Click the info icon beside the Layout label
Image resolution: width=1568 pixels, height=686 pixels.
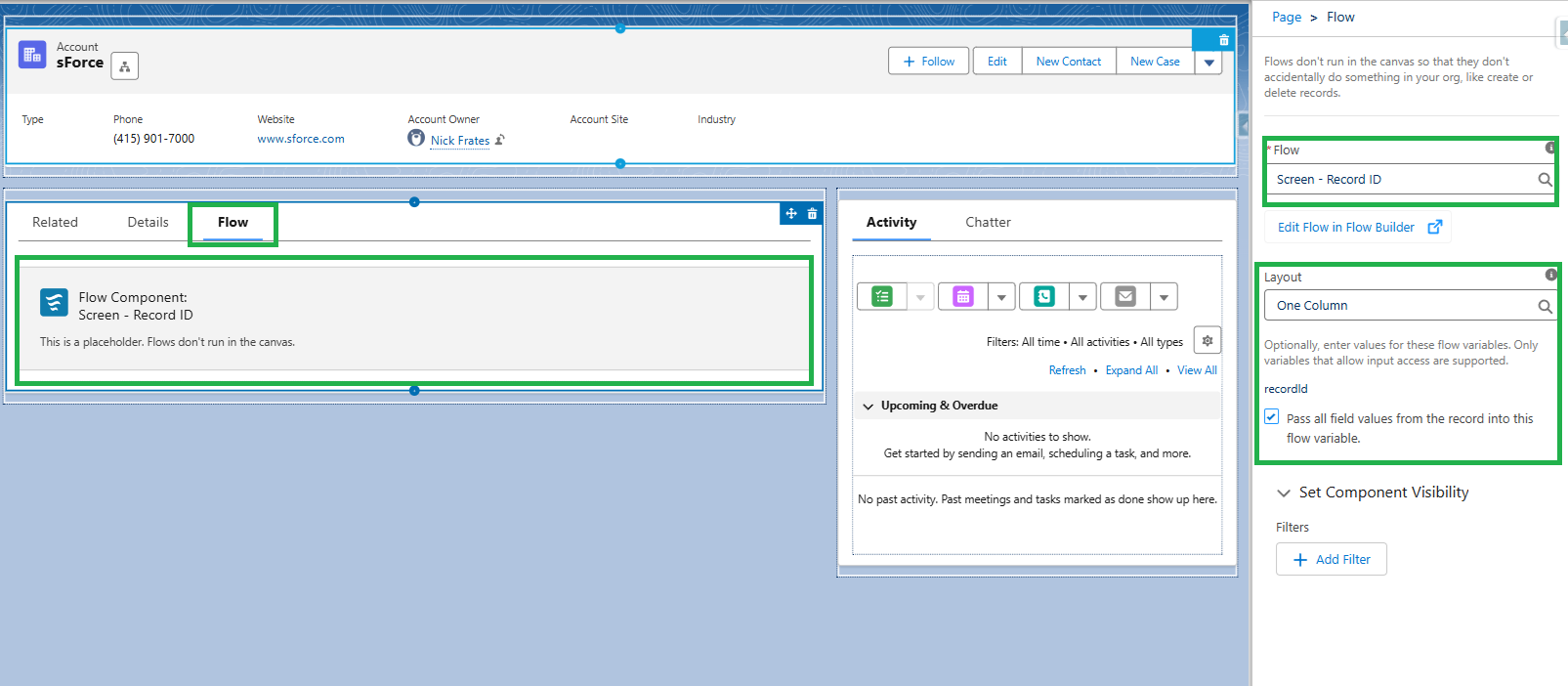1550,275
